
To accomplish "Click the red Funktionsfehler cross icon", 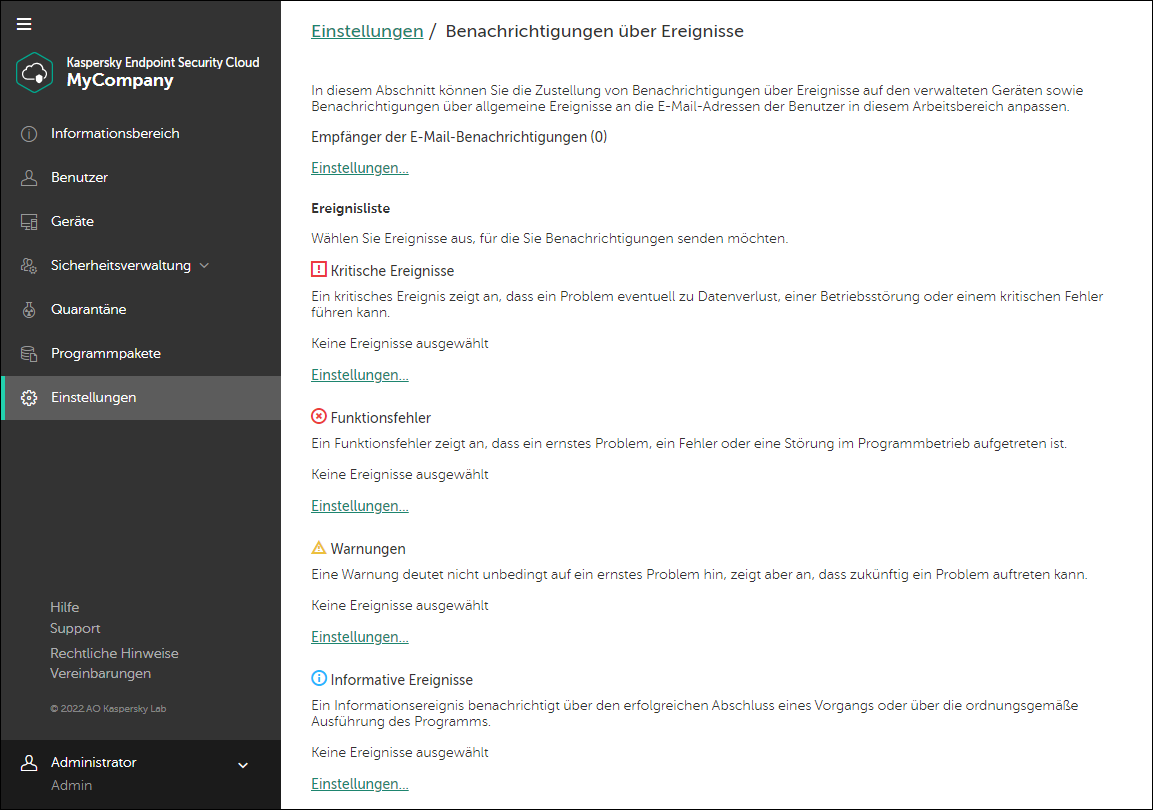I will (x=318, y=417).
